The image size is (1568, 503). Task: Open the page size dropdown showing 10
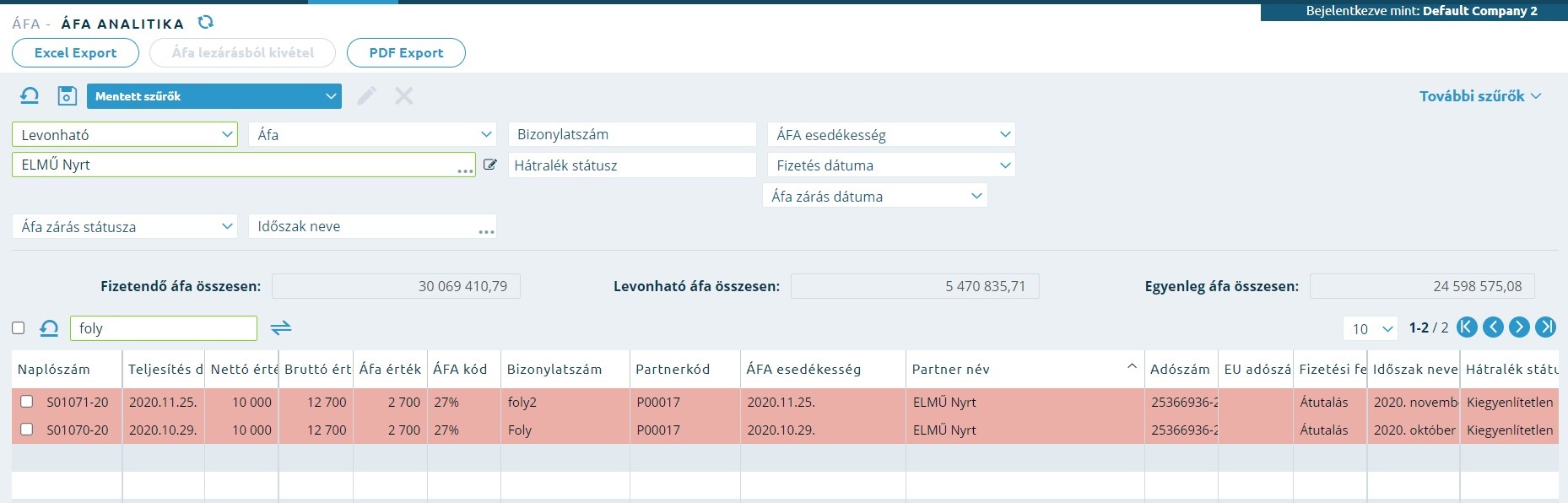click(x=1371, y=328)
